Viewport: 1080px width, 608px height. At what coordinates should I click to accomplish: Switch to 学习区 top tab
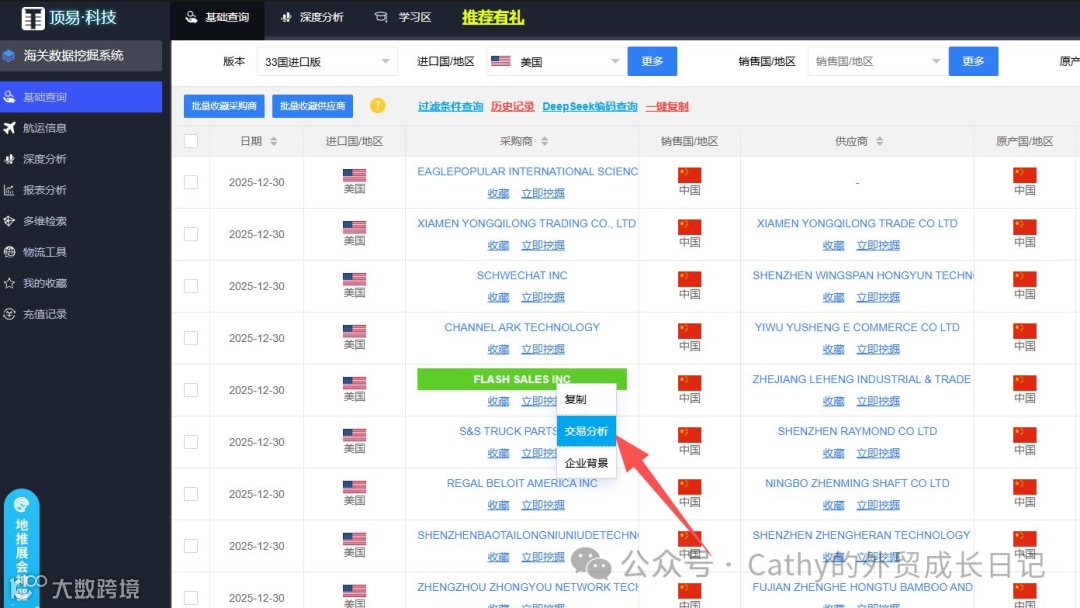point(403,17)
